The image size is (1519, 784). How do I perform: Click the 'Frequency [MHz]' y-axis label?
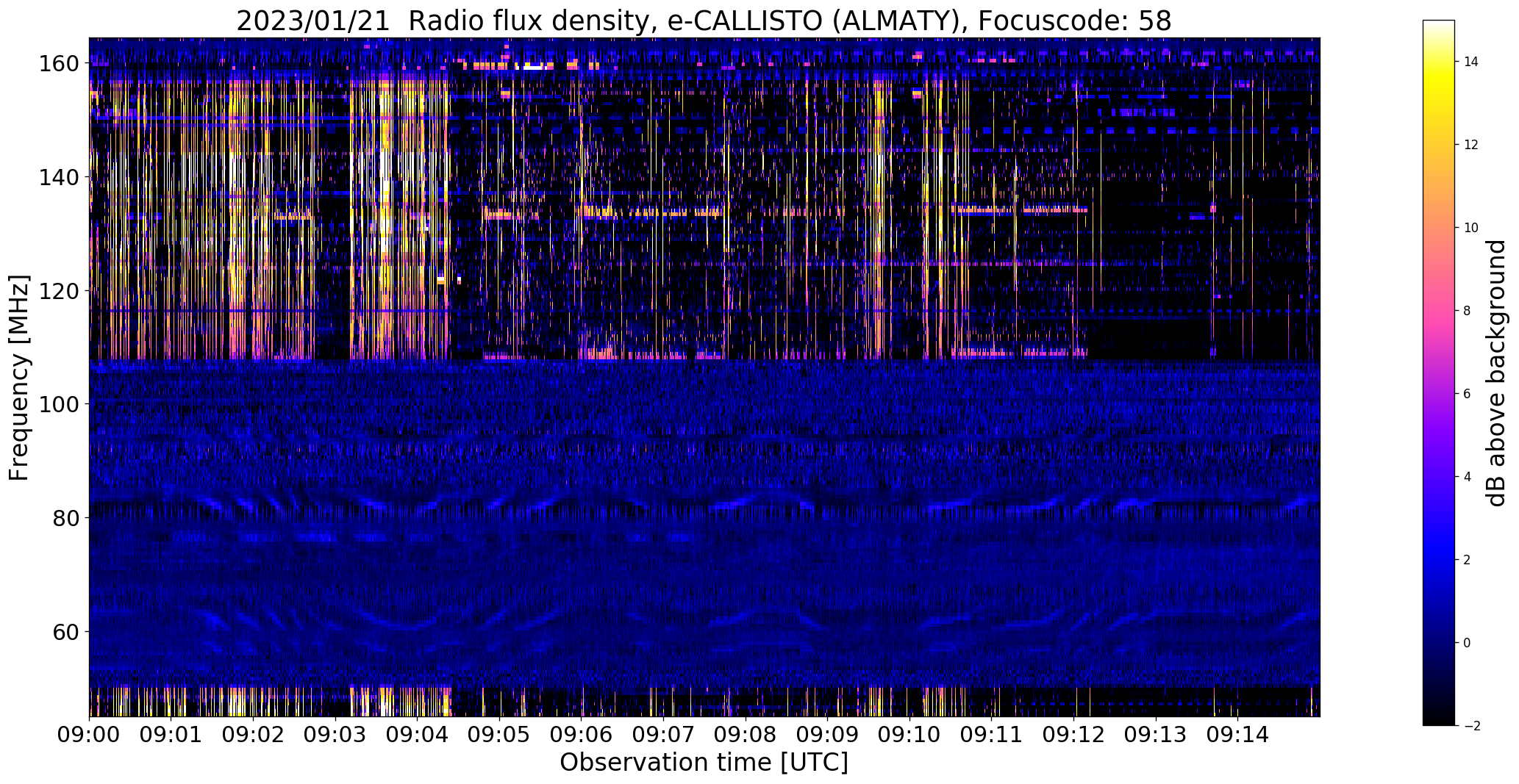tap(19, 378)
